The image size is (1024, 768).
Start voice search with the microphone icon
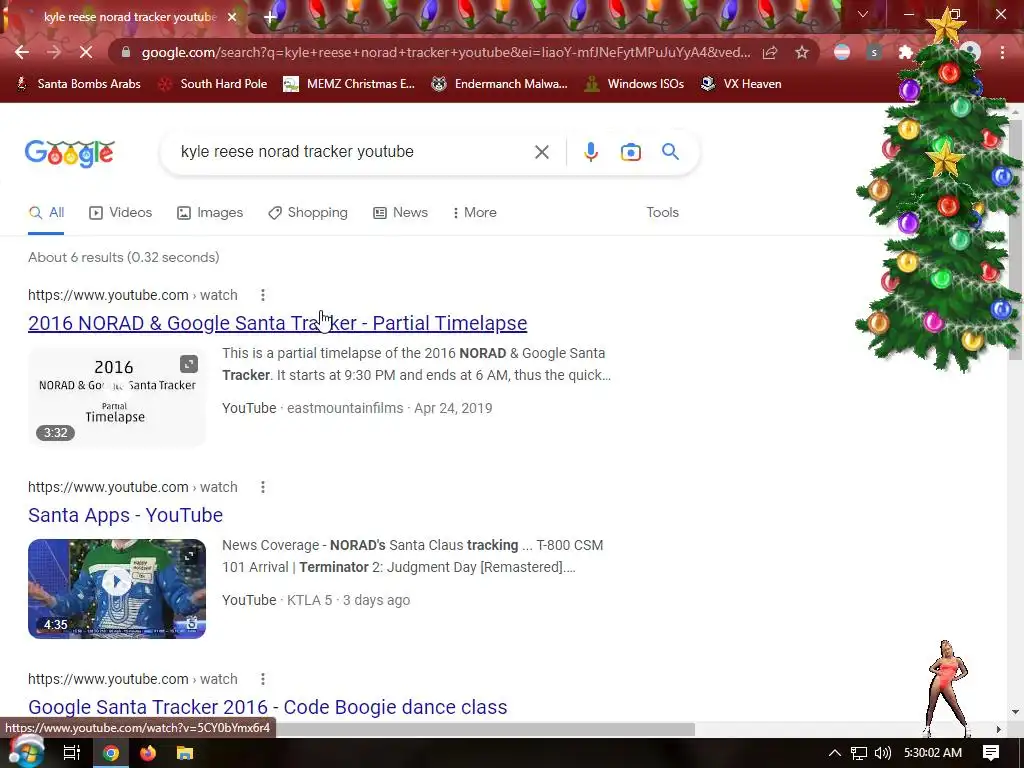590,152
